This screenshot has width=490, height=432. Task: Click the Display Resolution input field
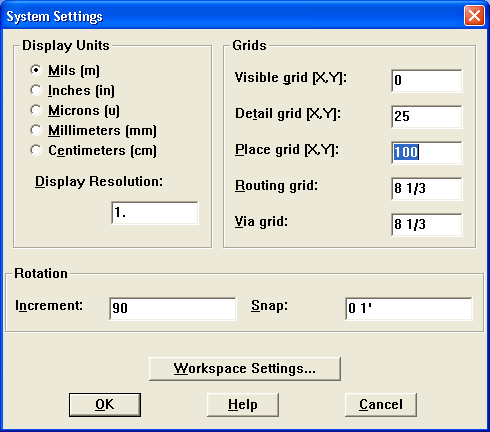155,213
